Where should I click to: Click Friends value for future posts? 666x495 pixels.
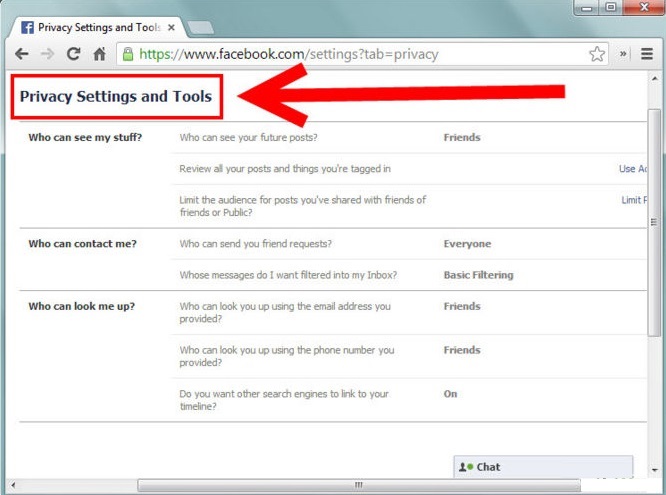462,138
